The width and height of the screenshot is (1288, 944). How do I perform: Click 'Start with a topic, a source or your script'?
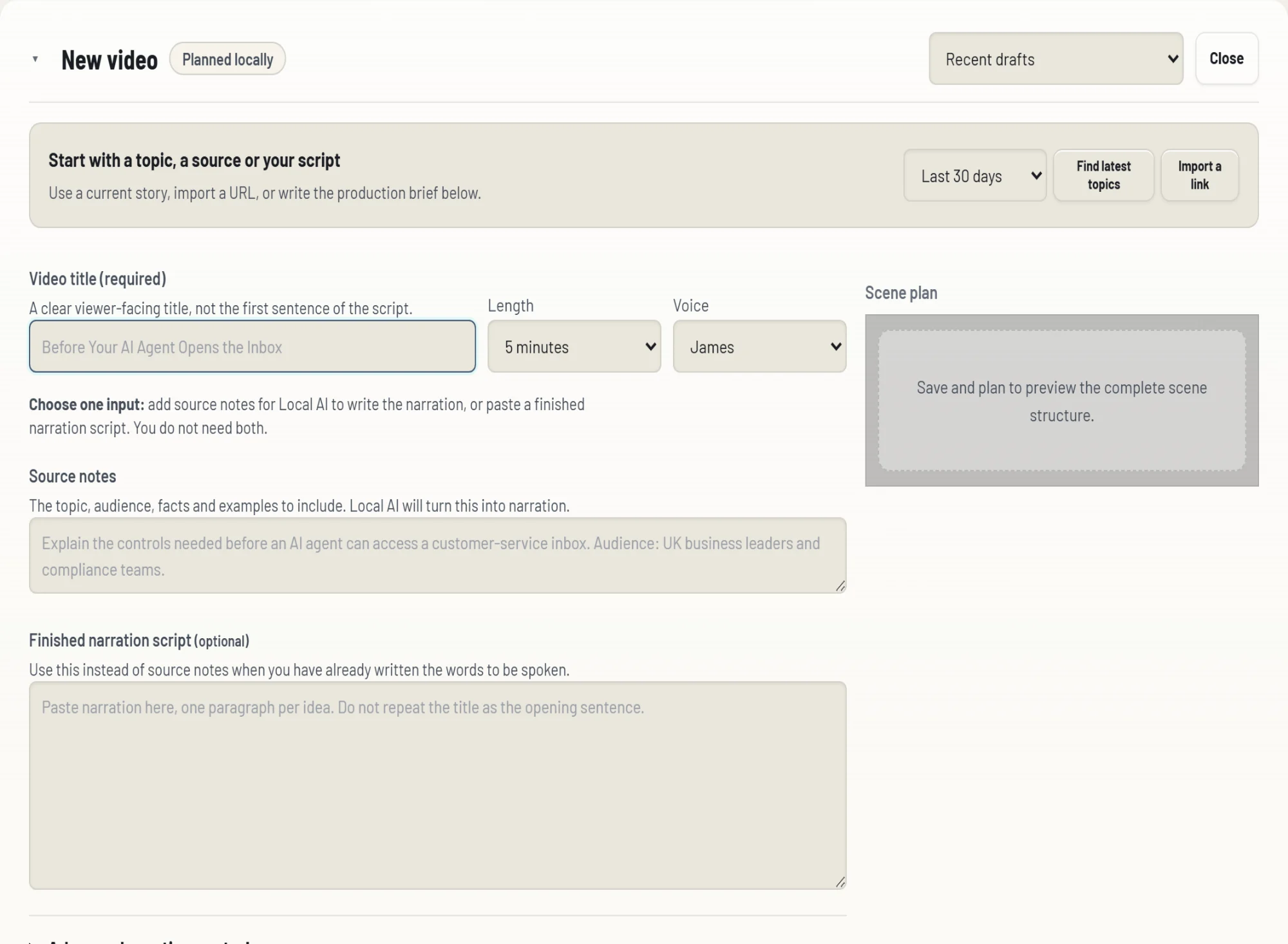(194, 160)
